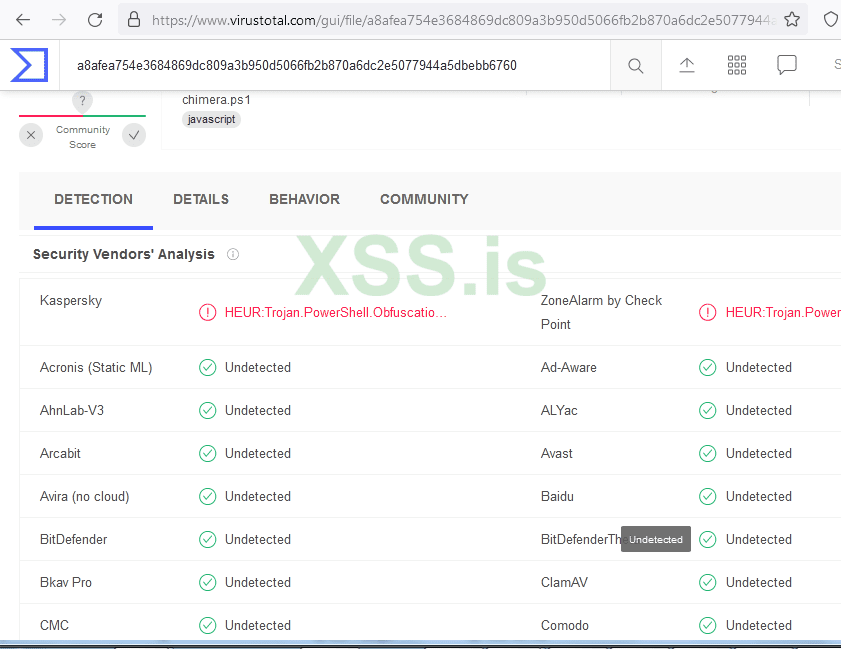
Task: Go forward with the browser forward arrow
Action: [x=59, y=20]
